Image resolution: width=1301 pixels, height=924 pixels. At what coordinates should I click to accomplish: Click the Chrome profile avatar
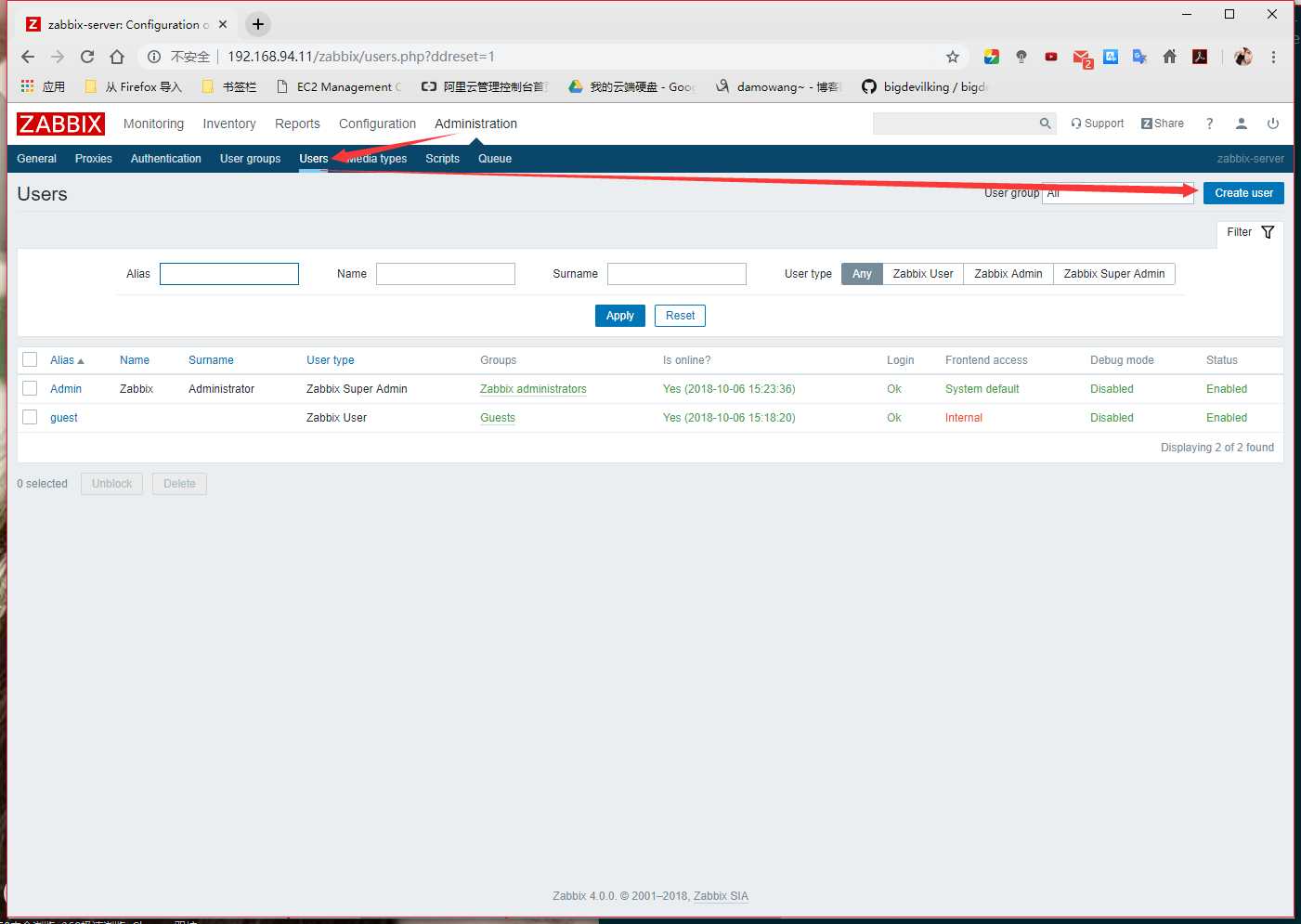[x=1243, y=57]
